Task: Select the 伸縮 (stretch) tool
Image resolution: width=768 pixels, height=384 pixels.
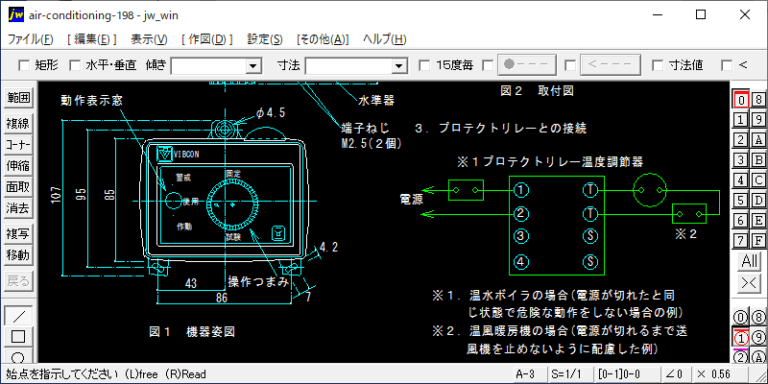Action: click(19, 166)
